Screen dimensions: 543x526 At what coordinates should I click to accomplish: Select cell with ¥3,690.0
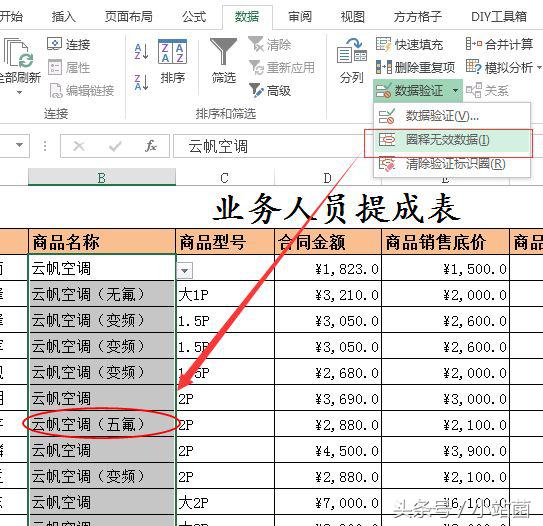pos(328,398)
